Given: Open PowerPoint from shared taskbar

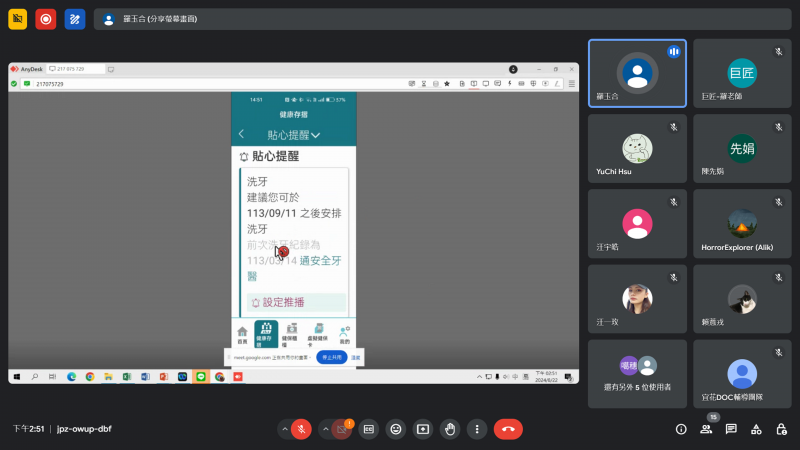Looking at the screenshot, I should pos(164,377).
